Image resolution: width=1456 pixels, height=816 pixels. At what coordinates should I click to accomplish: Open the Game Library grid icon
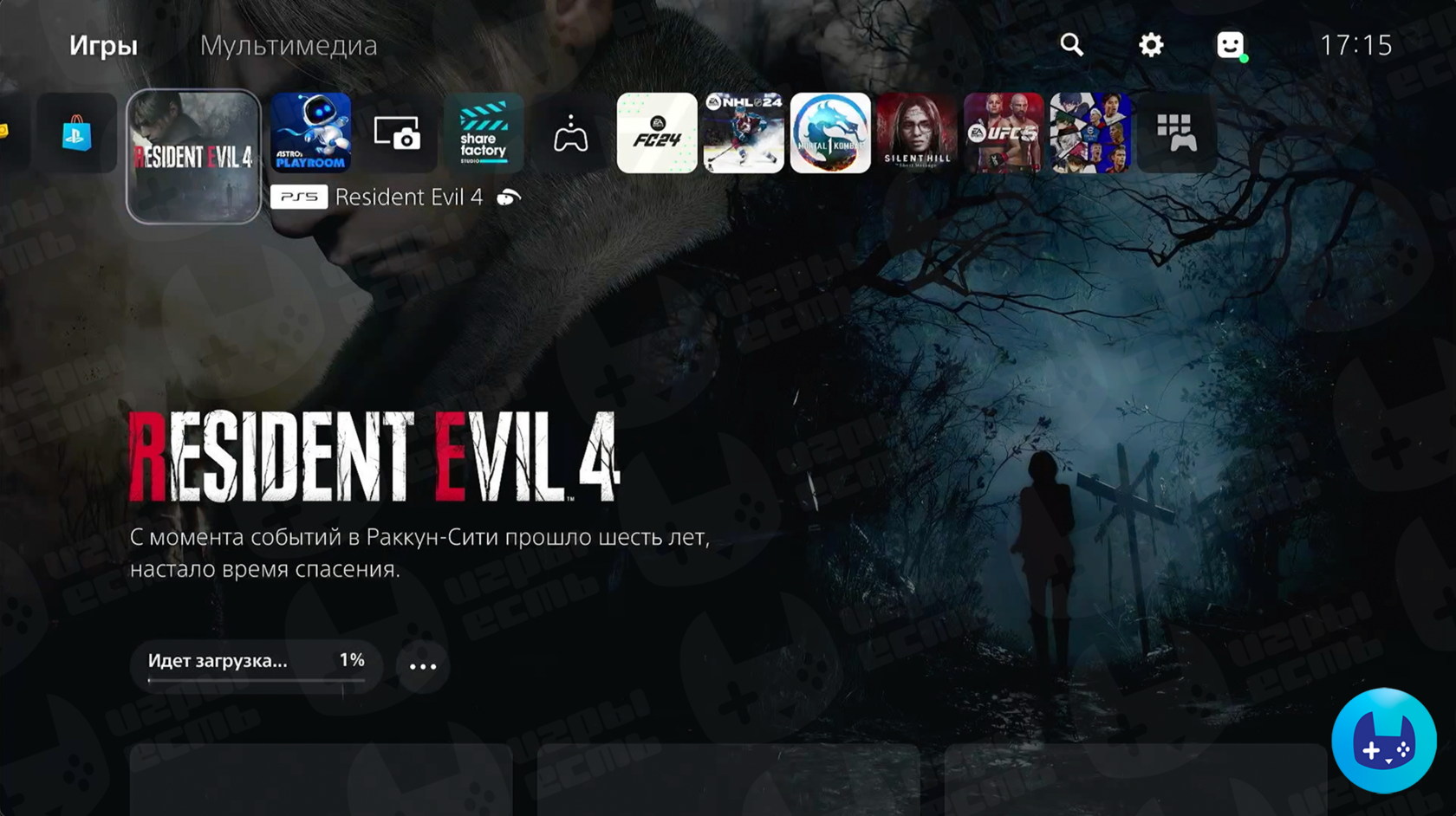click(1177, 133)
